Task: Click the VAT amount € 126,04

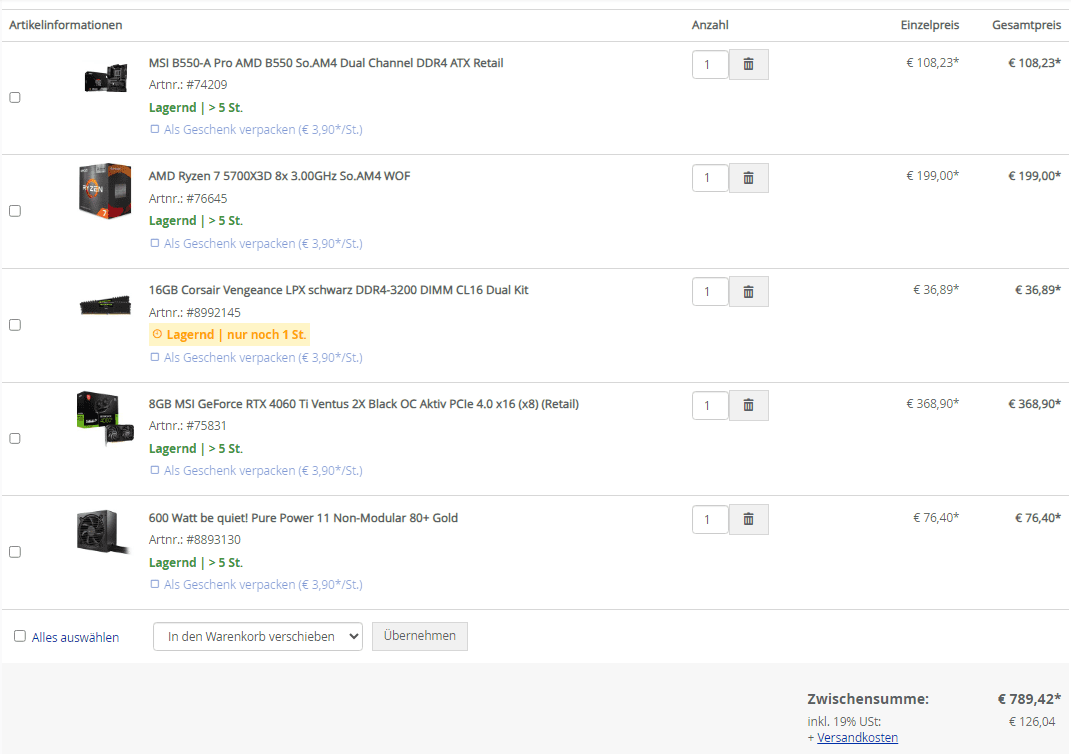Action: point(1032,721)
